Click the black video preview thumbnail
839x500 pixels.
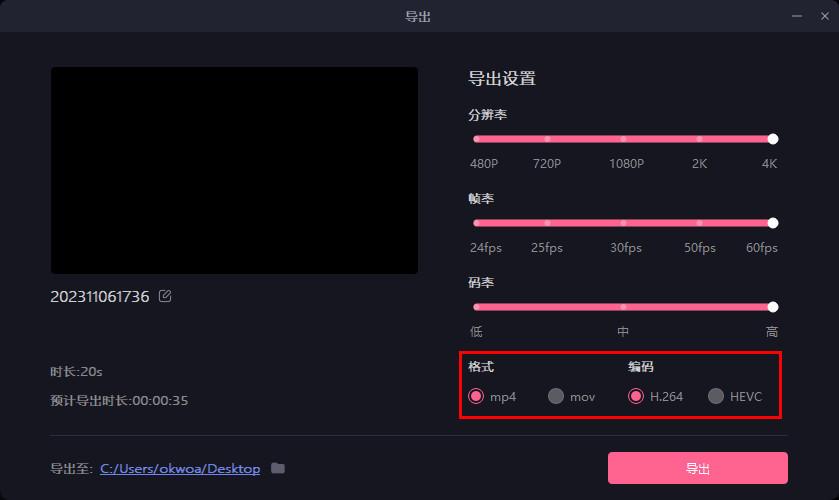pos(234,170)
